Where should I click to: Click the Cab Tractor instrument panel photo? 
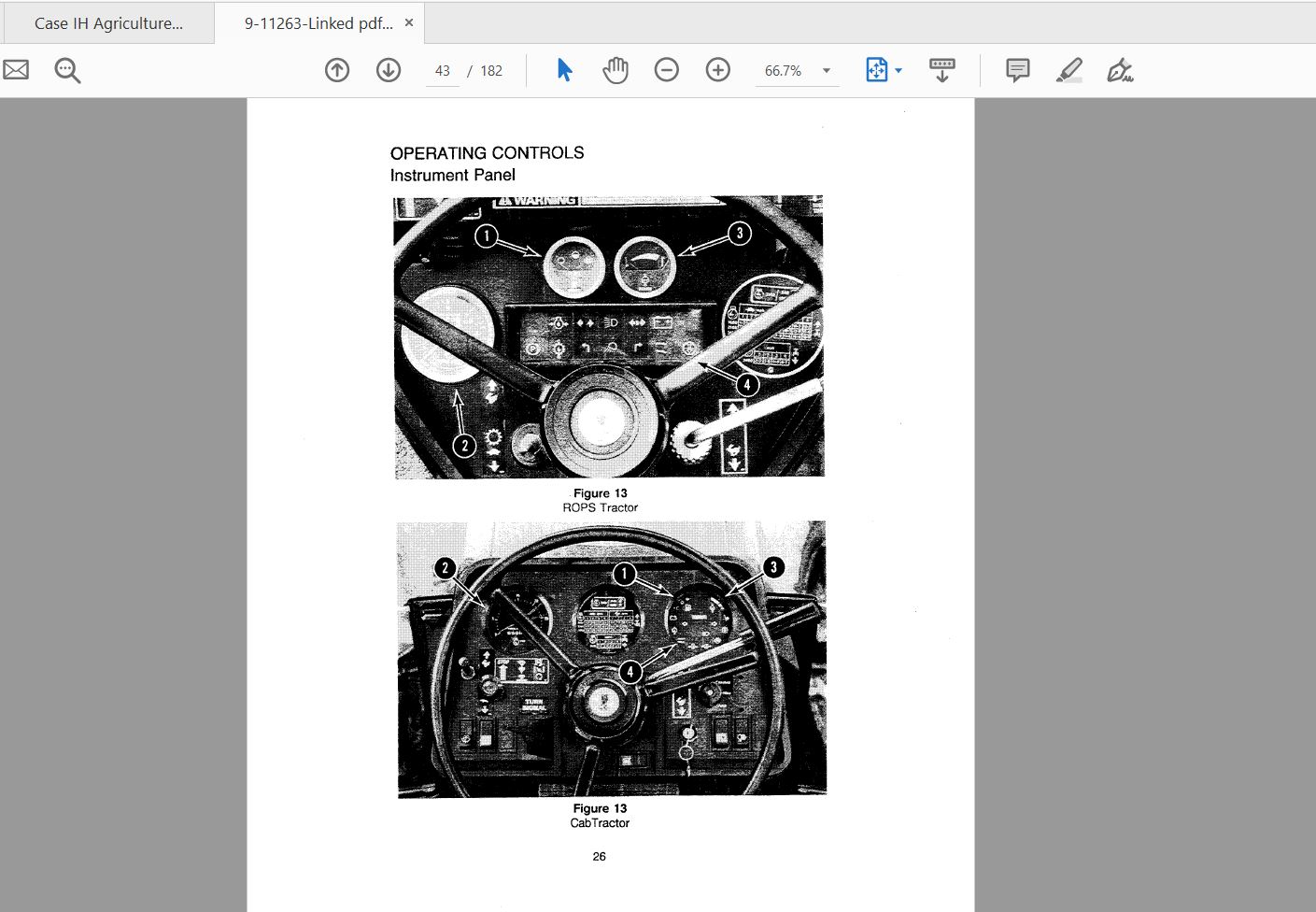(612, 660)
